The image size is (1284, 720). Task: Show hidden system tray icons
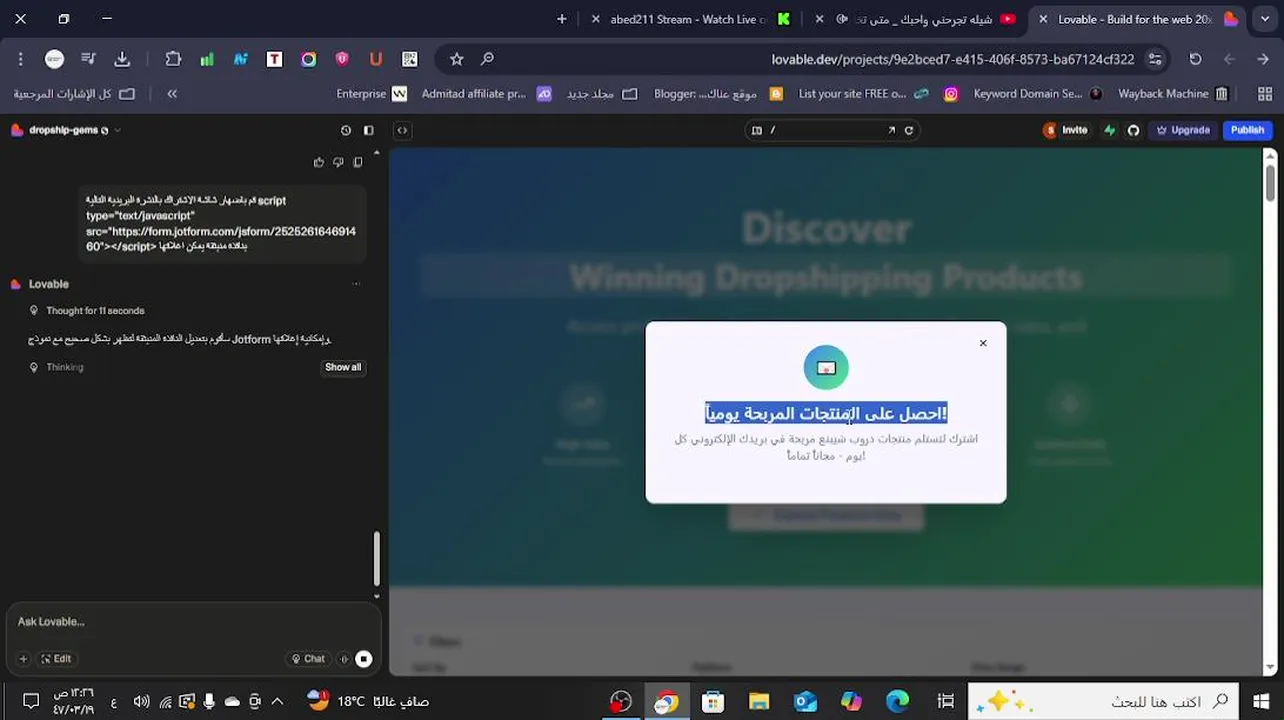(277, 702)
